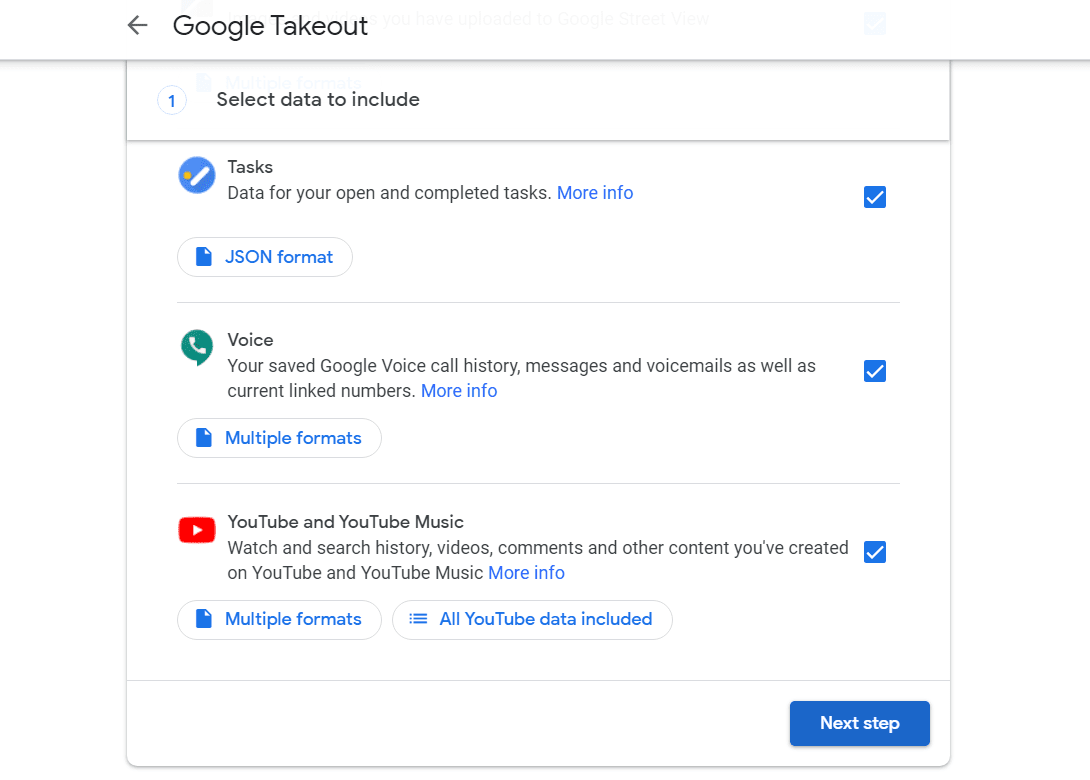1090x780 pixels.
Task: Click the list icon on All YouTube data included
Action: tap(418, 619)
